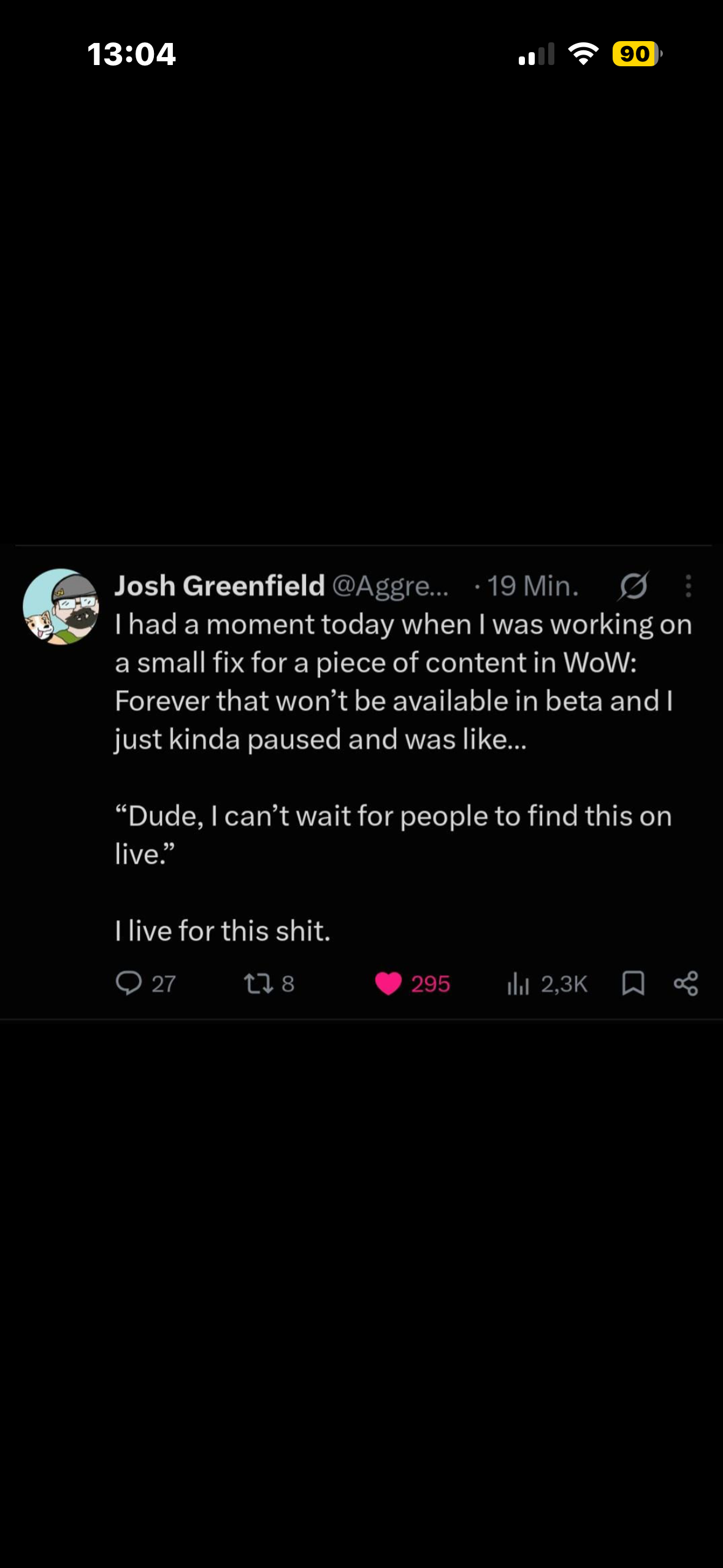Image resolution: width=723 pixels, height=1568 pixels.
Task: Toggle the bookmark icon on the tweet
Action: (633, 983)
